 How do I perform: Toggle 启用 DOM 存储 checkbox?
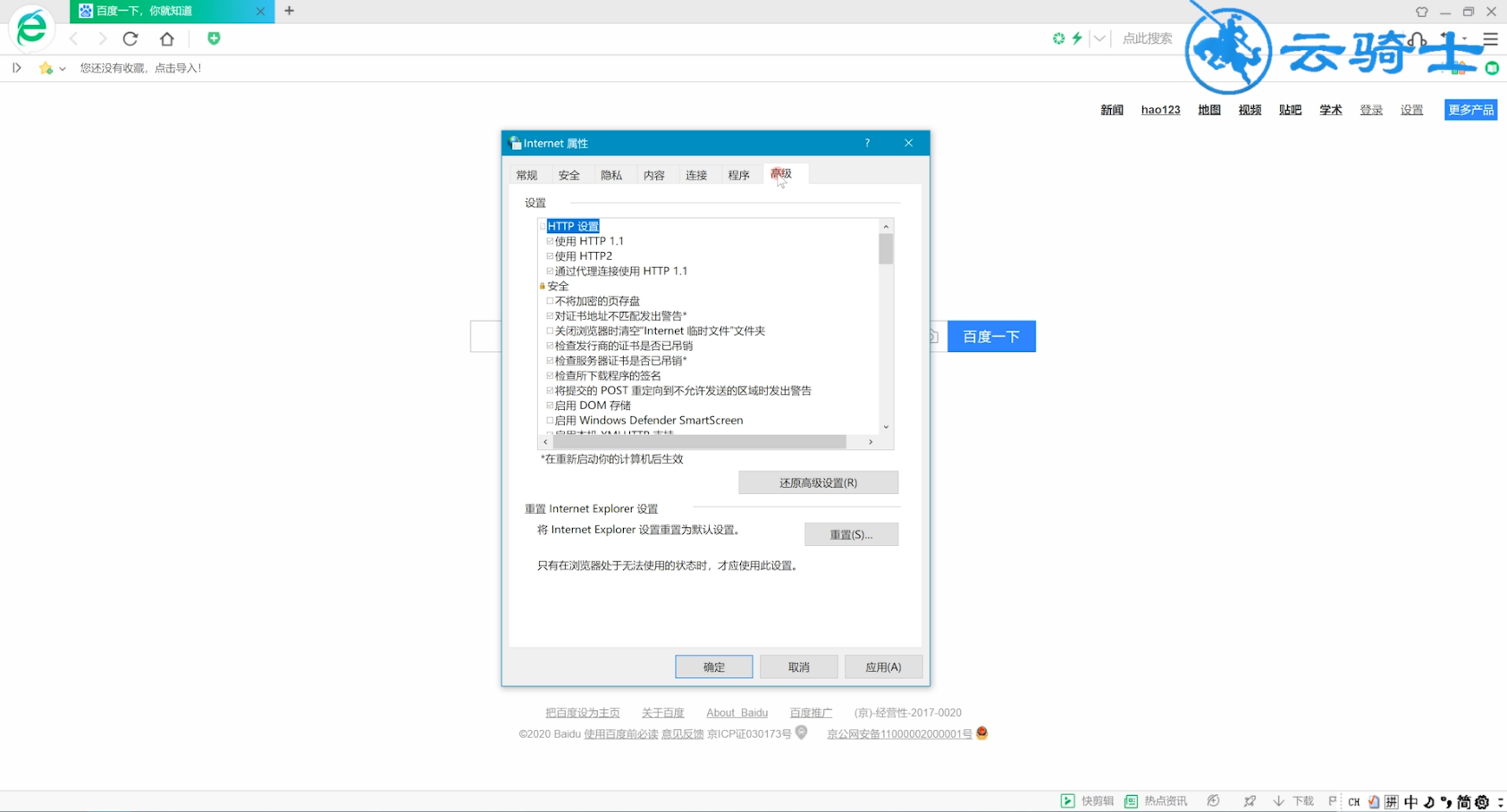(550, 406)
